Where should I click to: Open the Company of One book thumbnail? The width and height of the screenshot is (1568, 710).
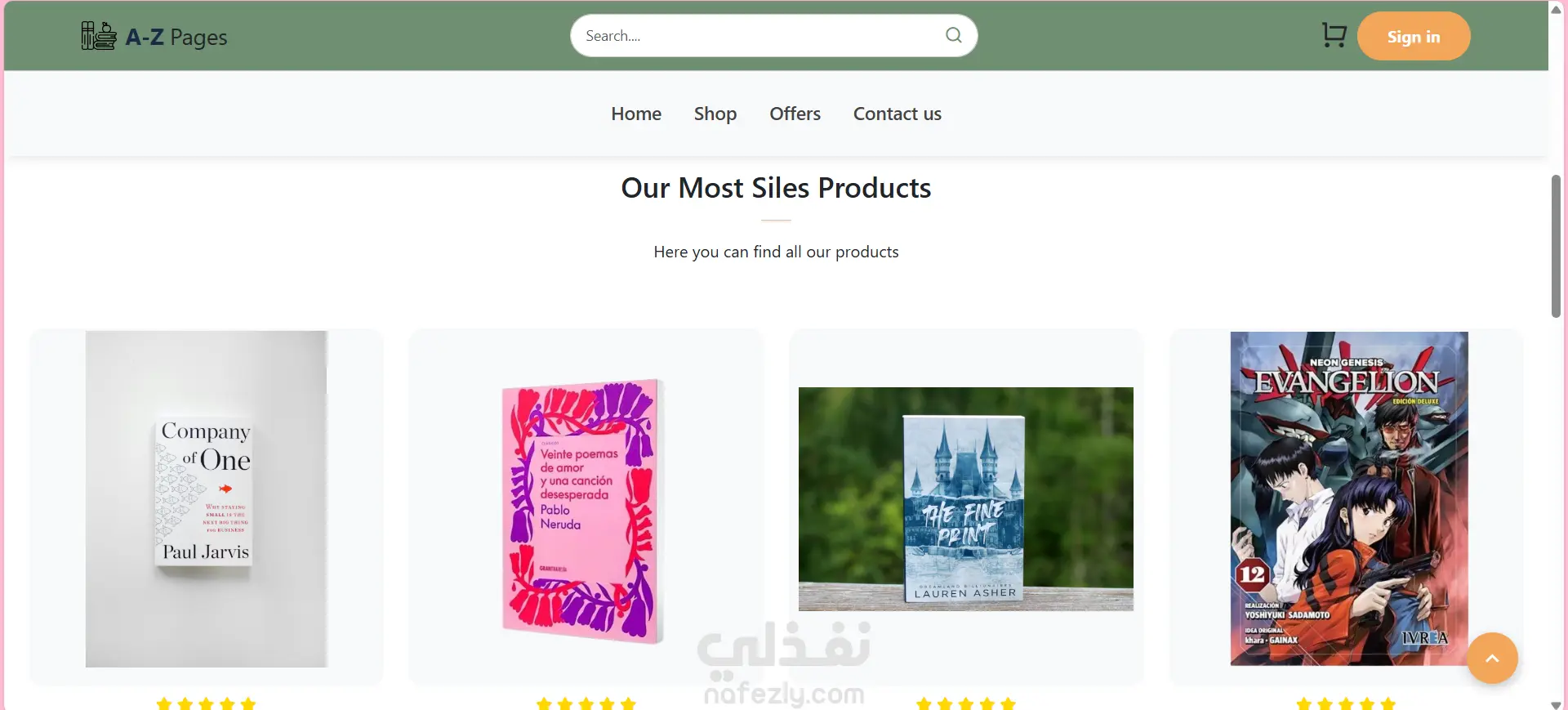tap(207, 499)
